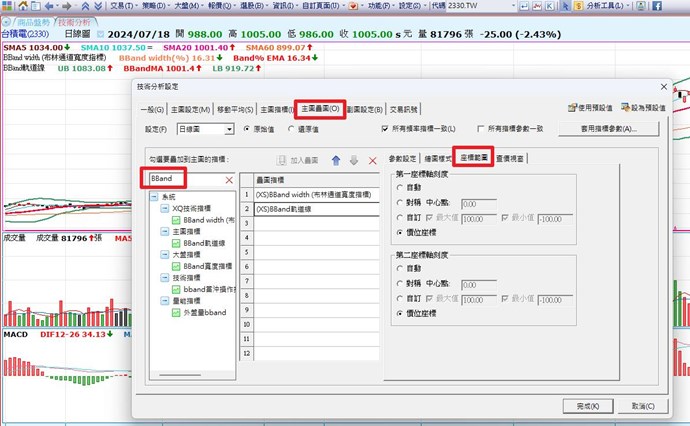690x426 pixels.
Task: Click the 完成 button
Action: pos(581,405)
